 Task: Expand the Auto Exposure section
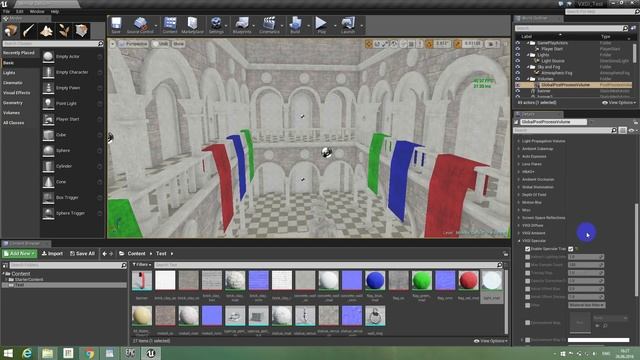519,156
